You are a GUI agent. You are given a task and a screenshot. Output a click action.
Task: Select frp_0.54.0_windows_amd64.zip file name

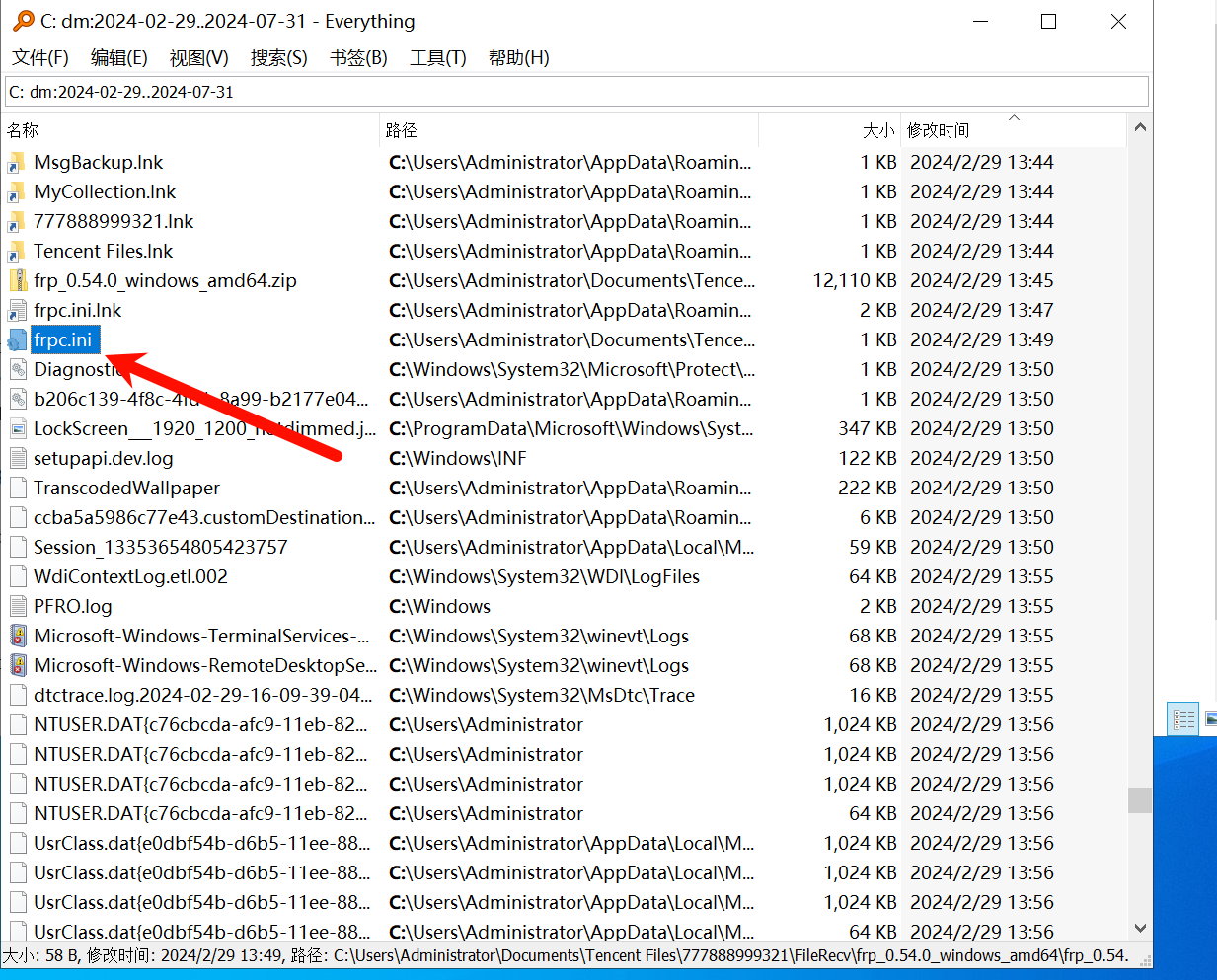[x=165, y=280]
